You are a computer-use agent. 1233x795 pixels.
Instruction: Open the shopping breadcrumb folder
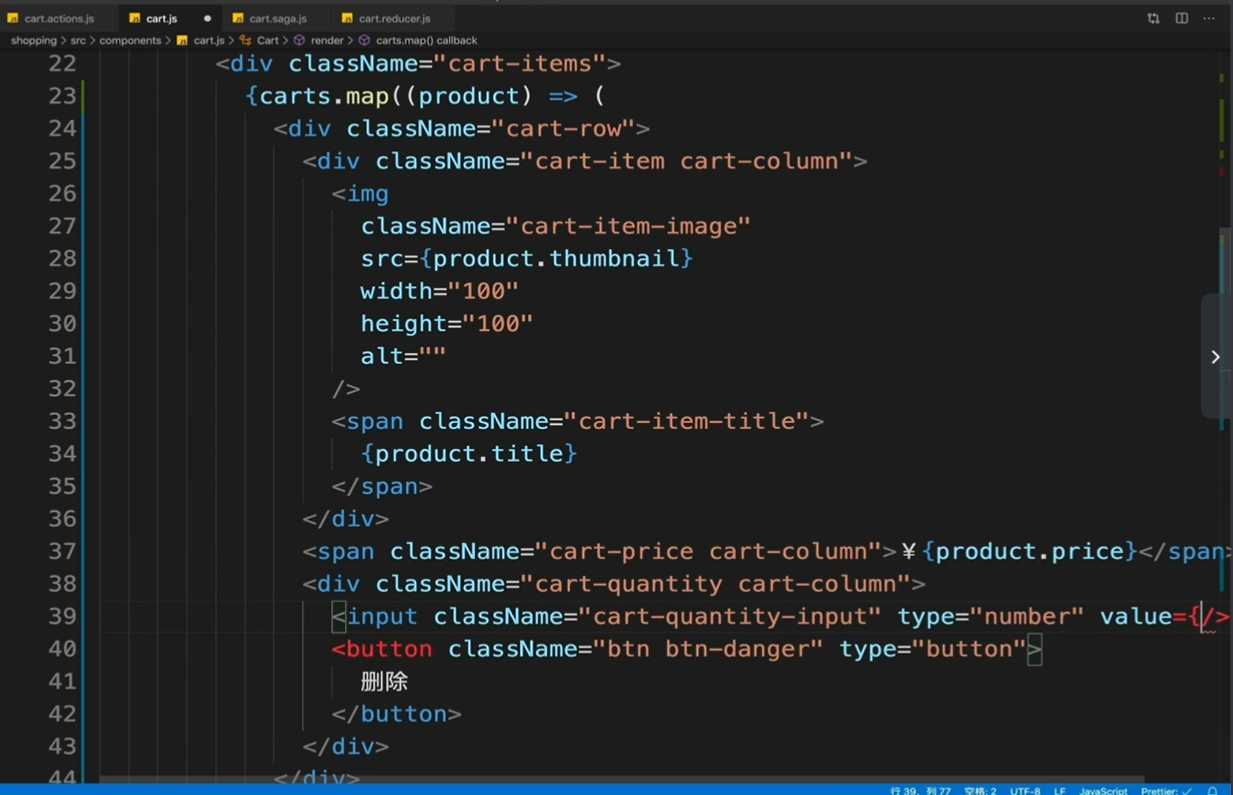[34, 40]
